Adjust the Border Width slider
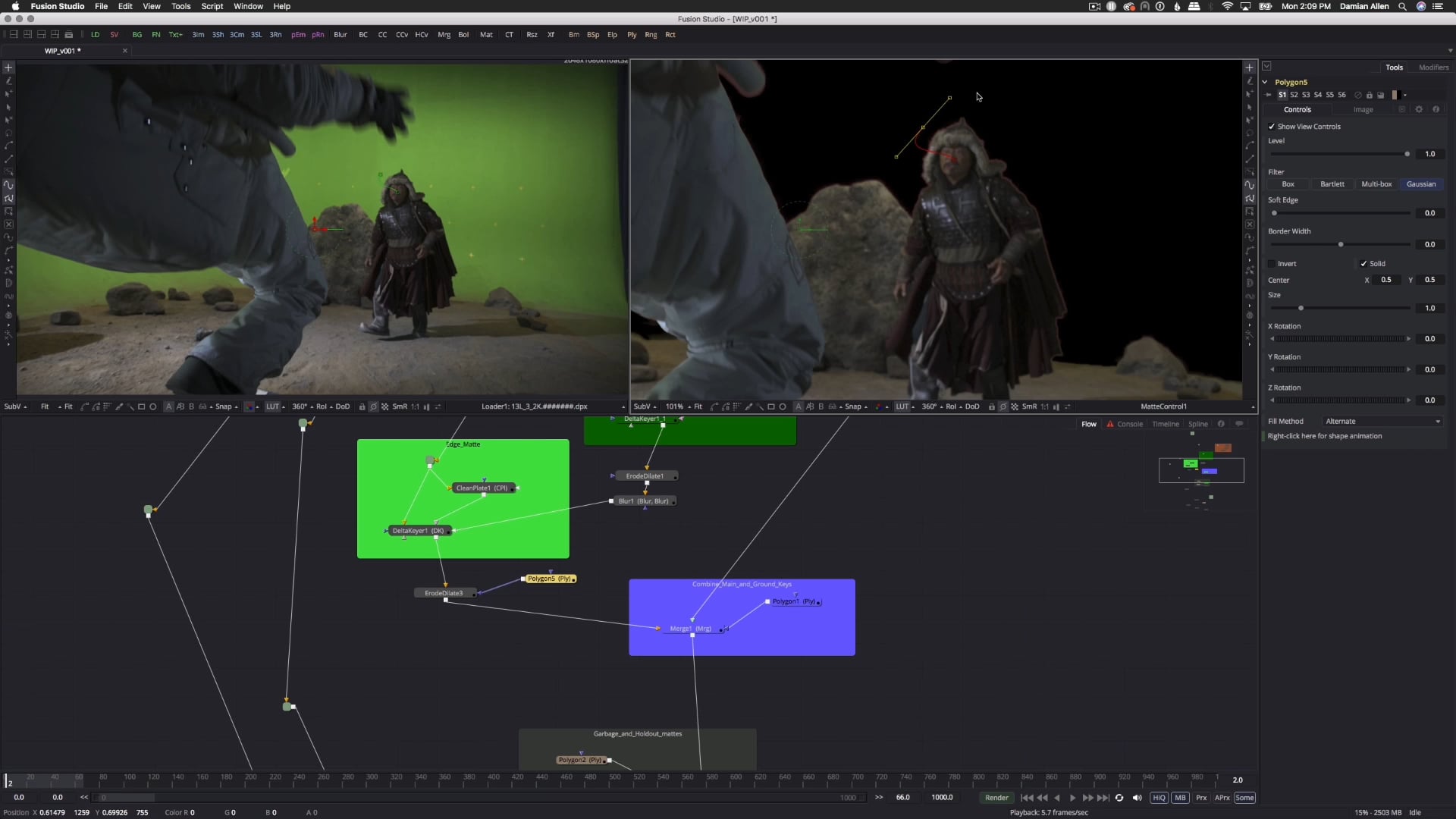This screenshot has height=819, width=1456. (x=1341, y=244)
